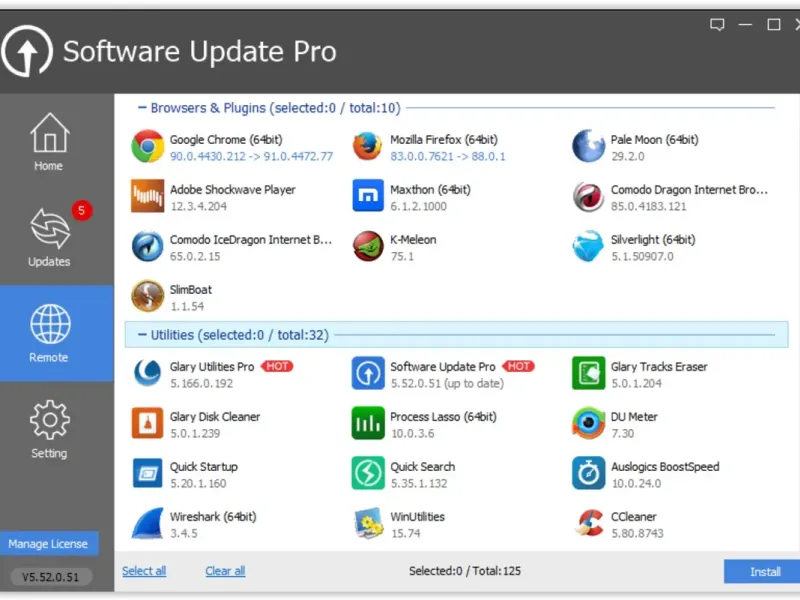Viewport: 800px width, 600px height.
Task: Collapse the Utilities section
Action: [142, 335]
